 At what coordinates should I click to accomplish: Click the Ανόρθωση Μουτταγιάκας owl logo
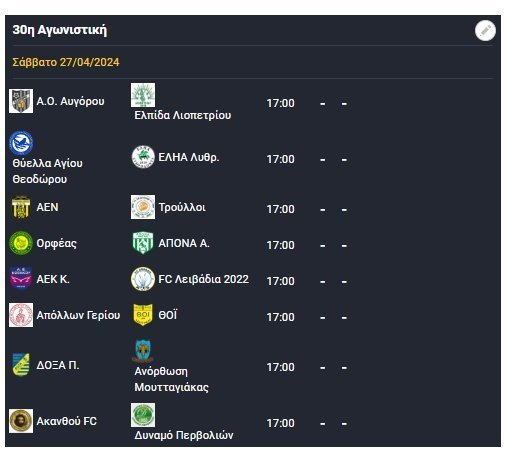143,351
